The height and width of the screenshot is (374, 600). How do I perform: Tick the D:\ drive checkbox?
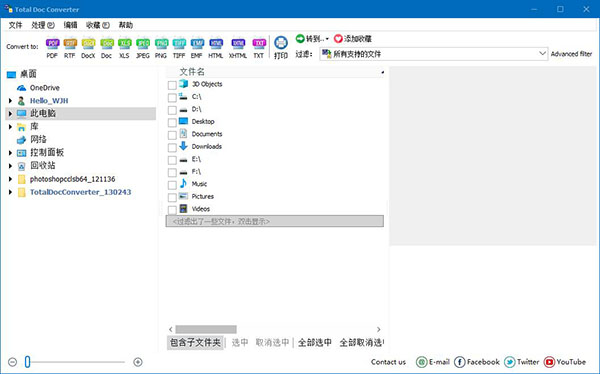pos(172,110)
